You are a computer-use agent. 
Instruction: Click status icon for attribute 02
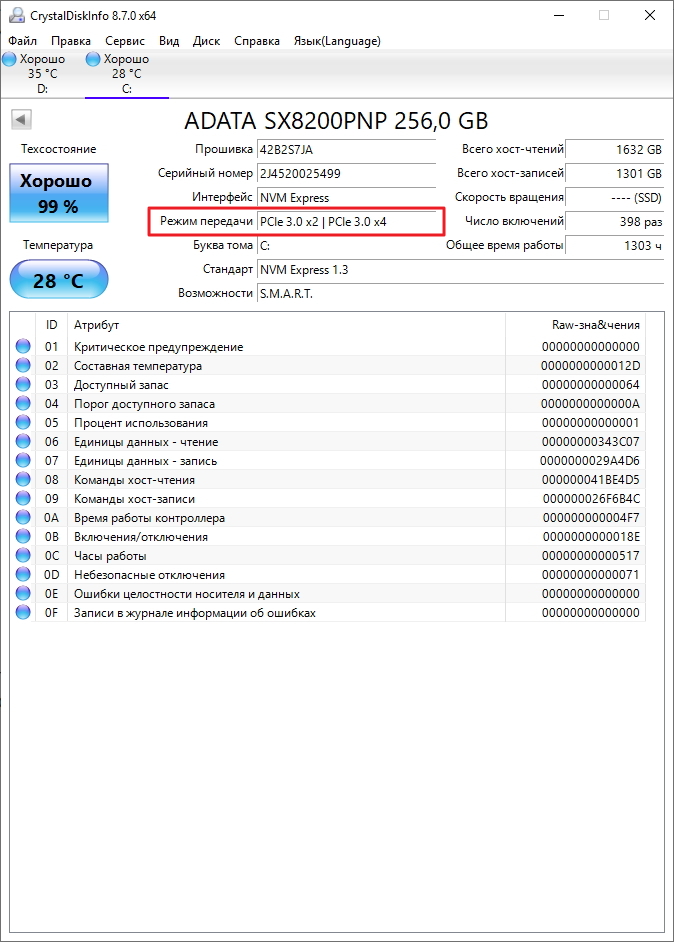point(23,365)
